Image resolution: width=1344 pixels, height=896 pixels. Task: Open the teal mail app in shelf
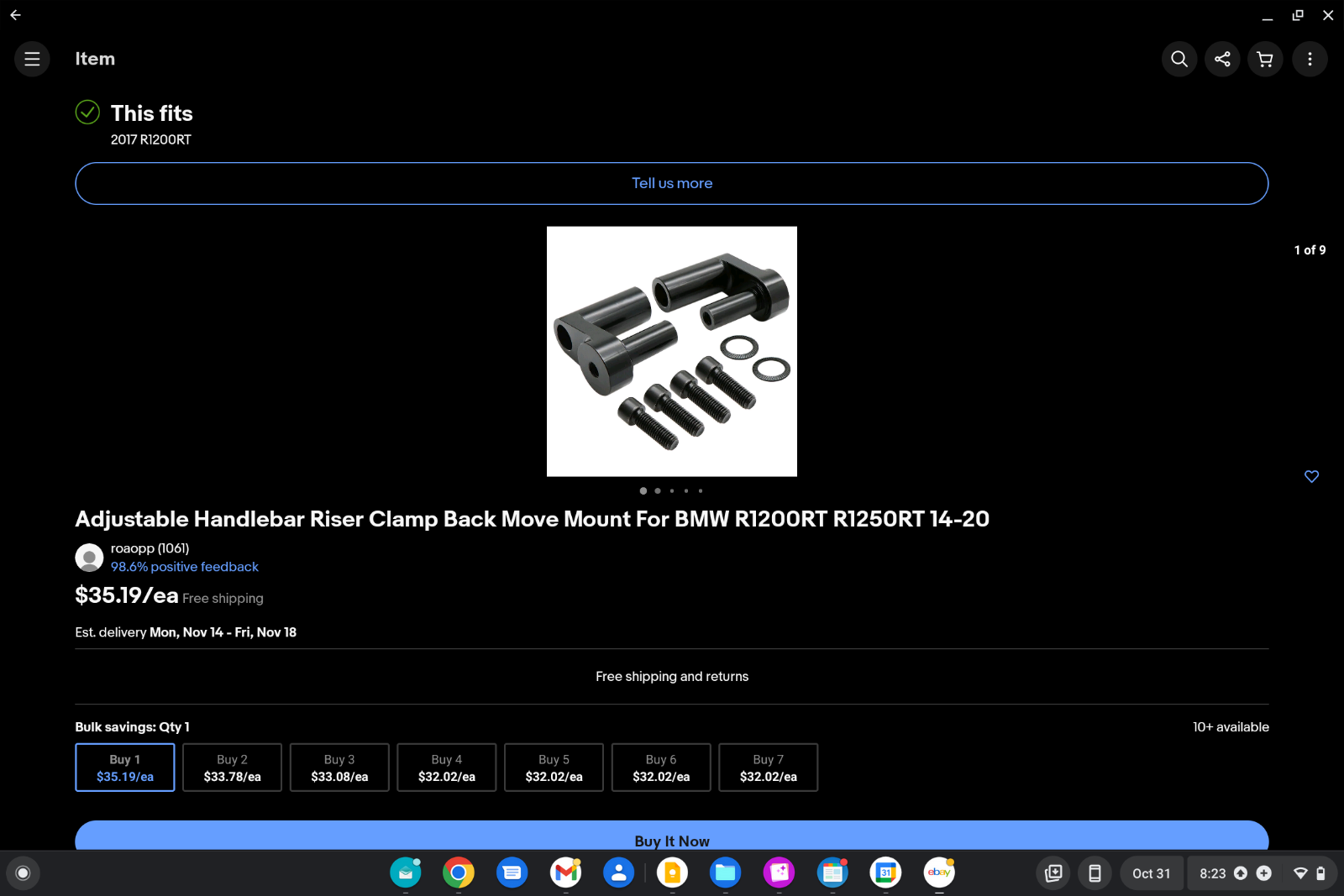pyautogui.click(x=405, y=873)
